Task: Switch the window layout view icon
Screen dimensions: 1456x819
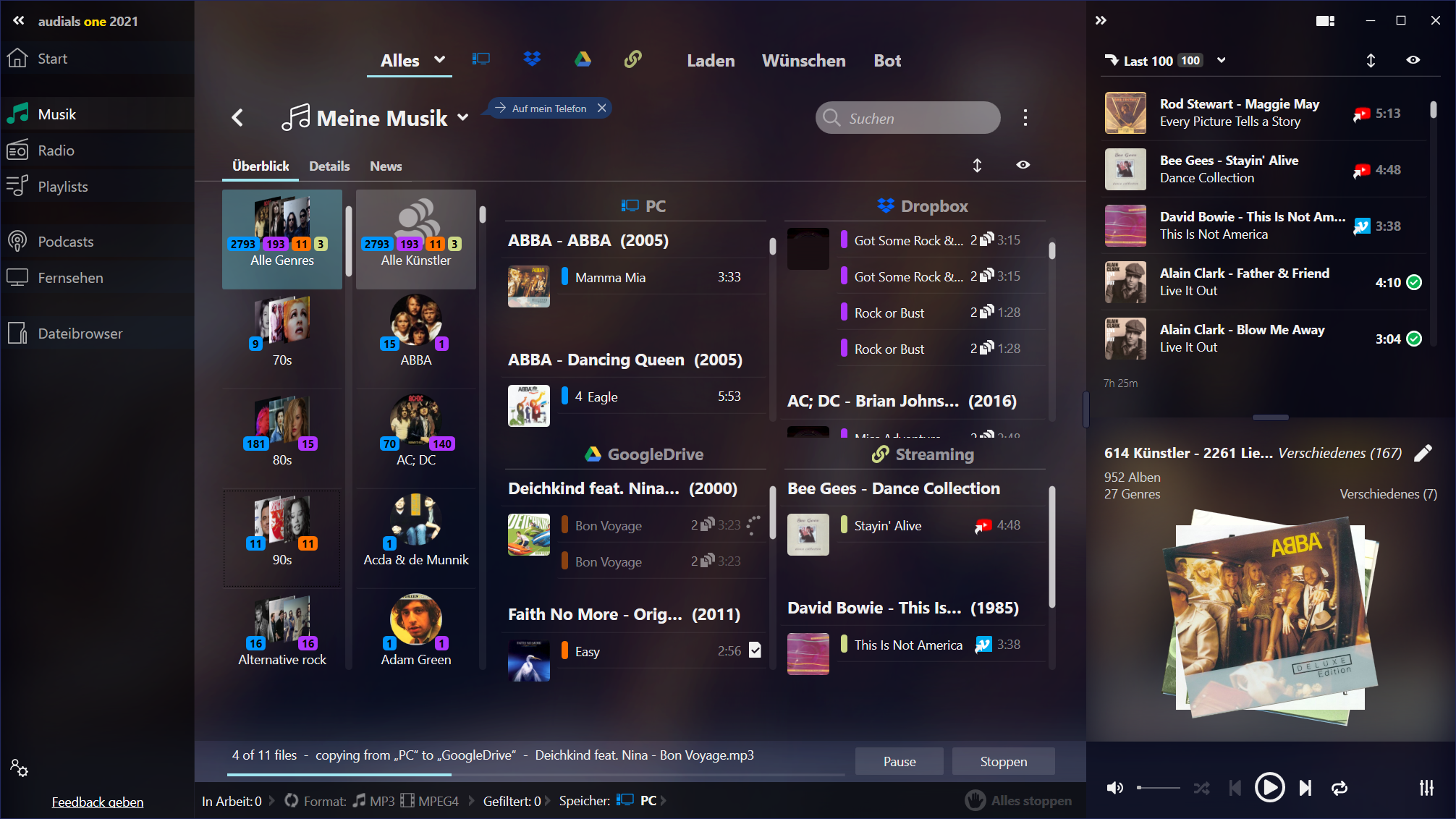Action: pos(1325,21)
